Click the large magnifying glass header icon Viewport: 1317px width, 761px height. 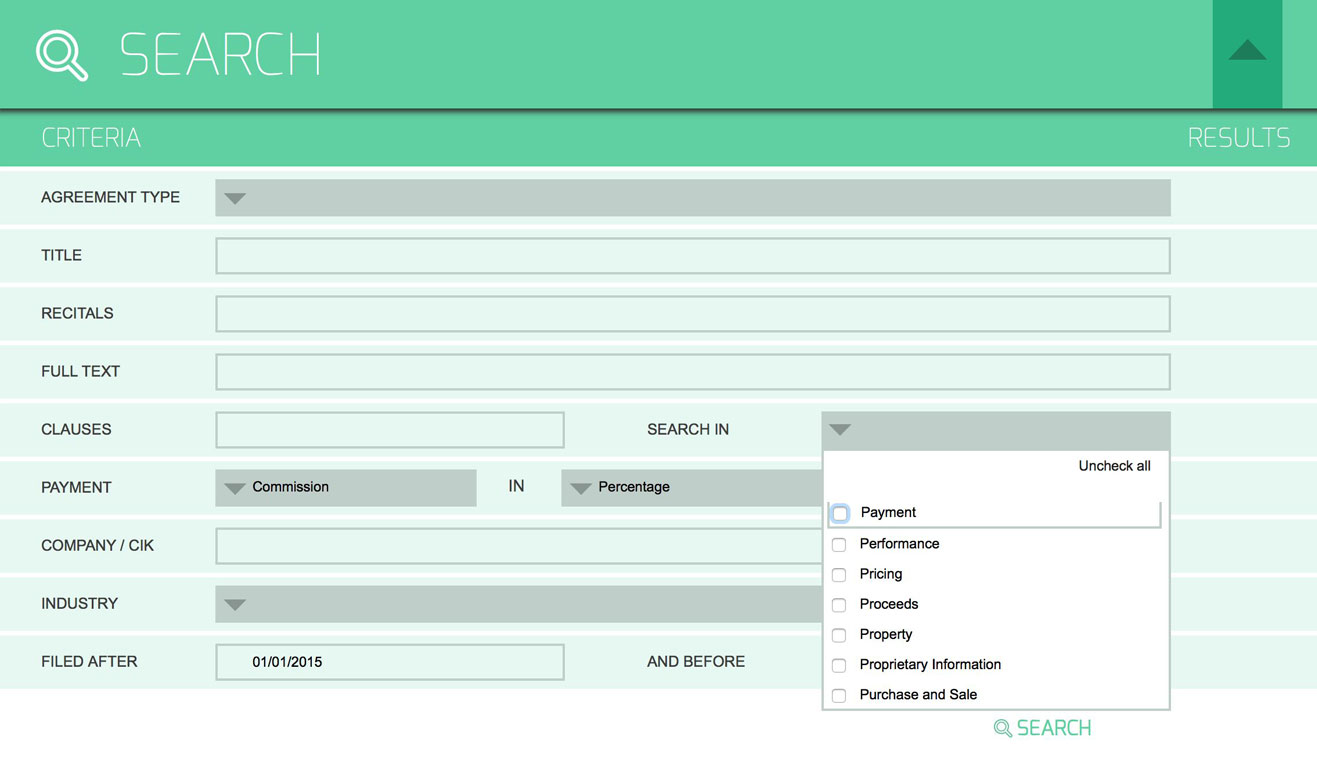coord(62,54)
